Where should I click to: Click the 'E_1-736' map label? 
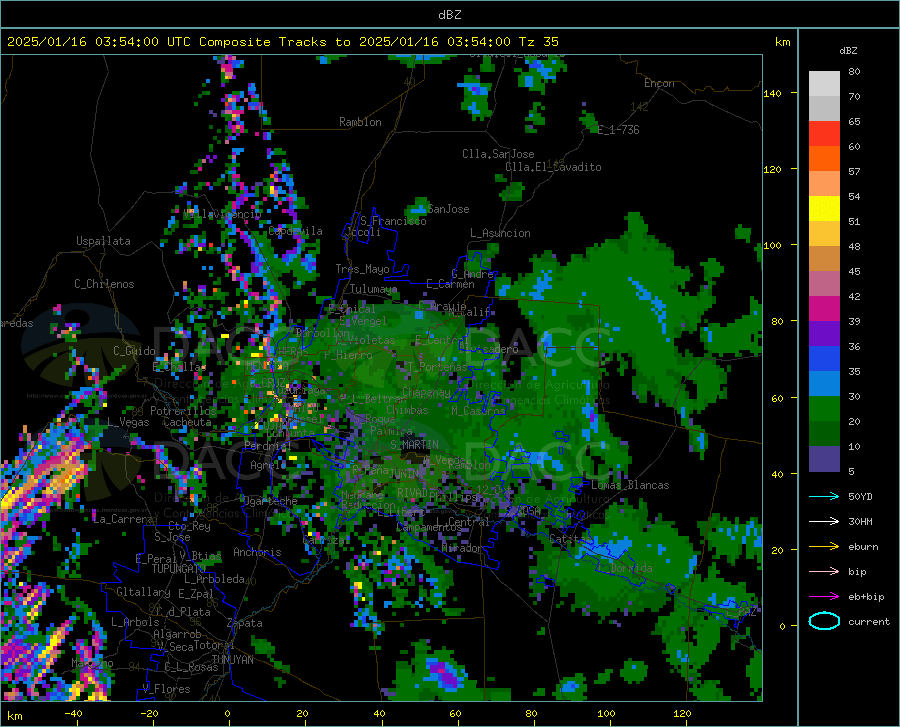click(618, 130)
